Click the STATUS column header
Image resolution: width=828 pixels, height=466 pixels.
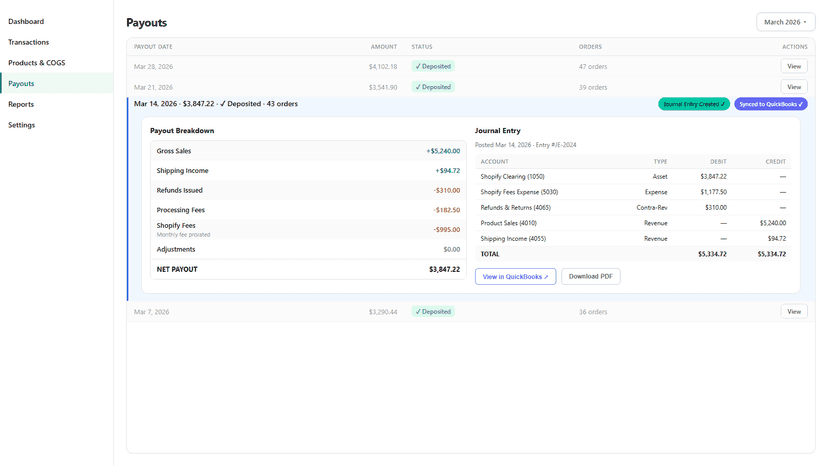coord(422,46)
